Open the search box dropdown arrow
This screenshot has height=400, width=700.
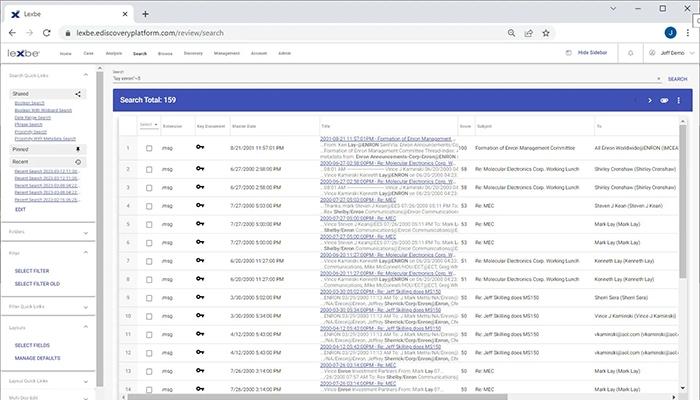[x=658, y=79]
